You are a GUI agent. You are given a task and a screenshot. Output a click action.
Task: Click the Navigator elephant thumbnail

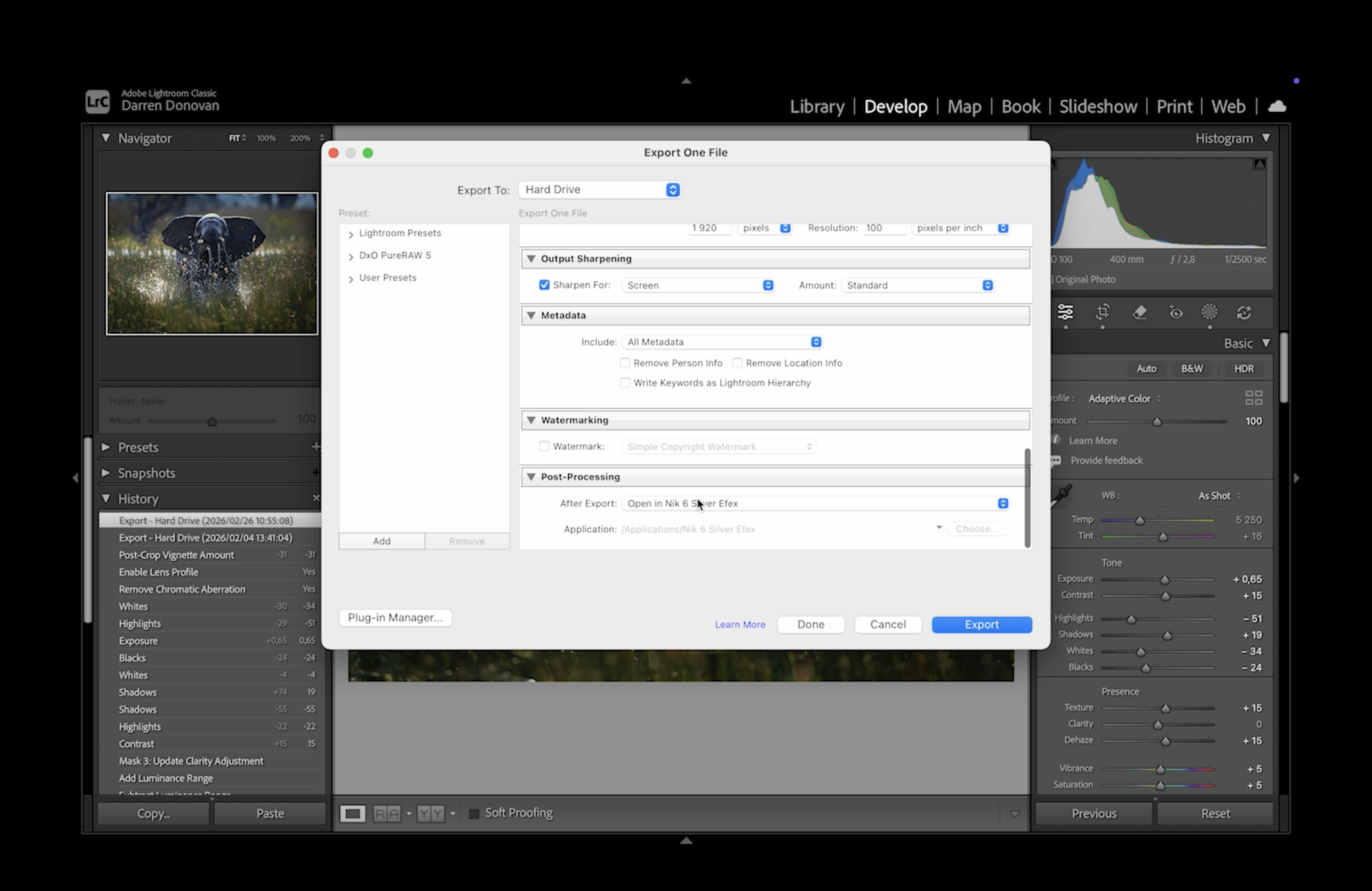tap(212, 263)
